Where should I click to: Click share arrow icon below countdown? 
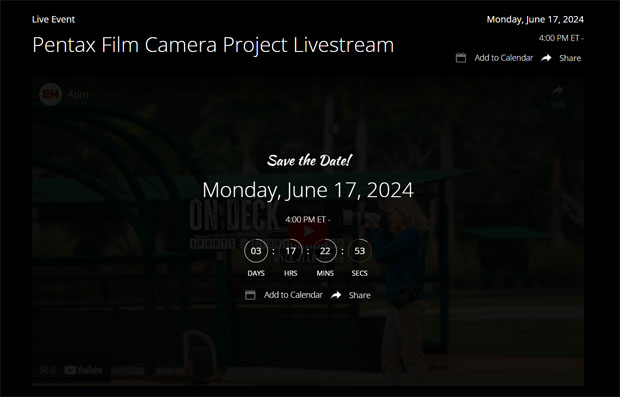click(x=336, y=295)
